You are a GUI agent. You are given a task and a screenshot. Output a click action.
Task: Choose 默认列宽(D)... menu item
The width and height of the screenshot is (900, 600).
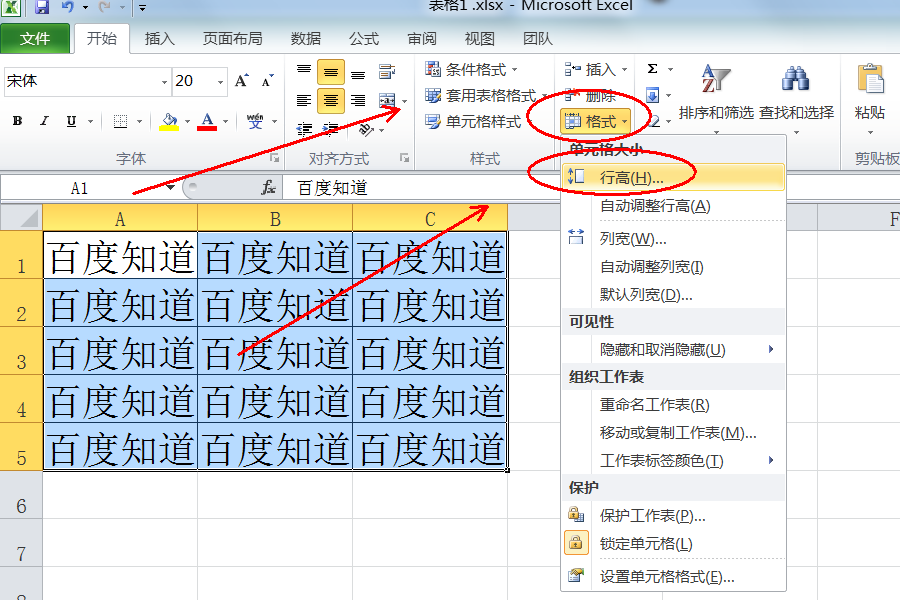pos(673,295)
